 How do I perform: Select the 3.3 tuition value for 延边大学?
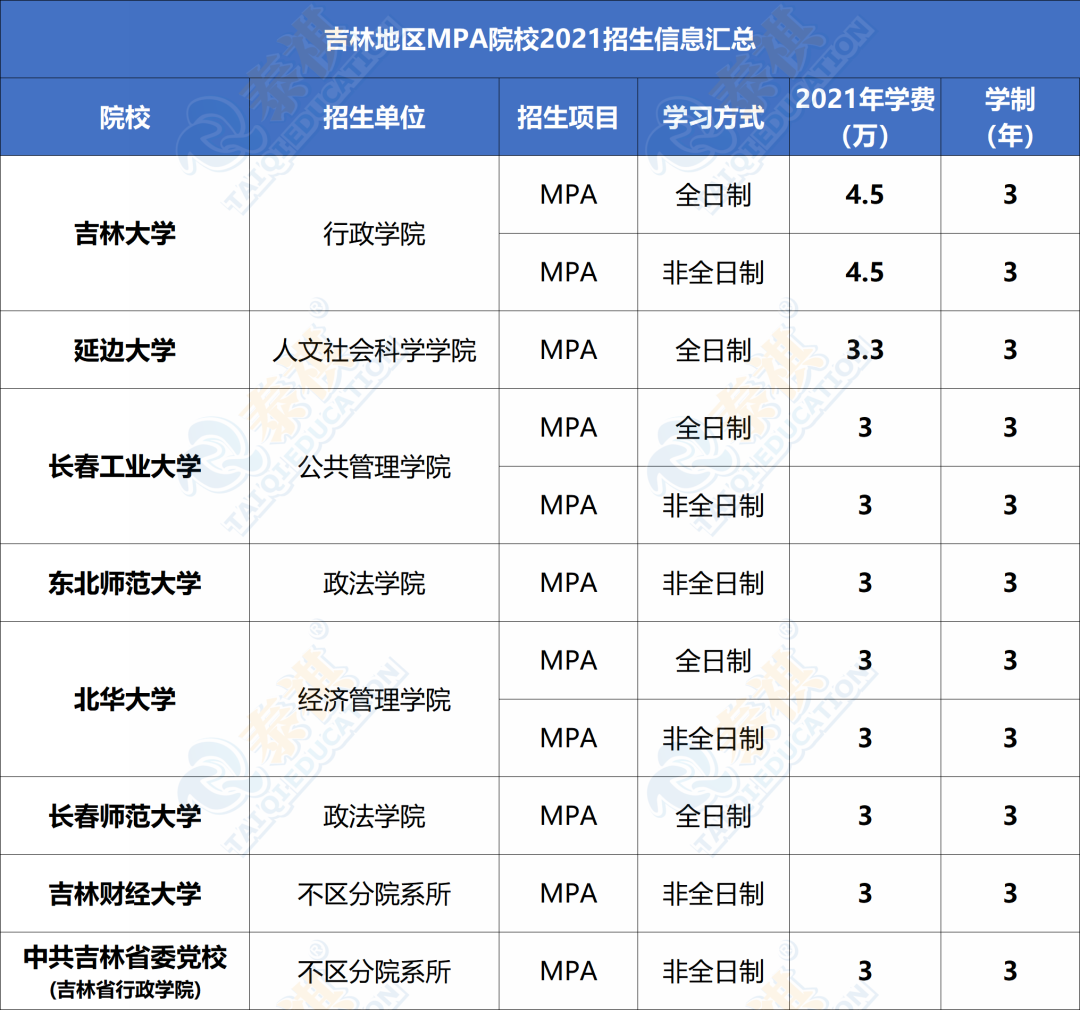[x=865, y=350]
